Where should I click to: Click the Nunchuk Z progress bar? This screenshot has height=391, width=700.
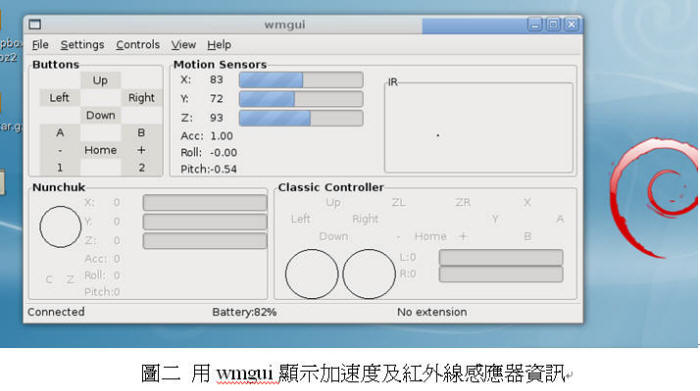point(205,241)
